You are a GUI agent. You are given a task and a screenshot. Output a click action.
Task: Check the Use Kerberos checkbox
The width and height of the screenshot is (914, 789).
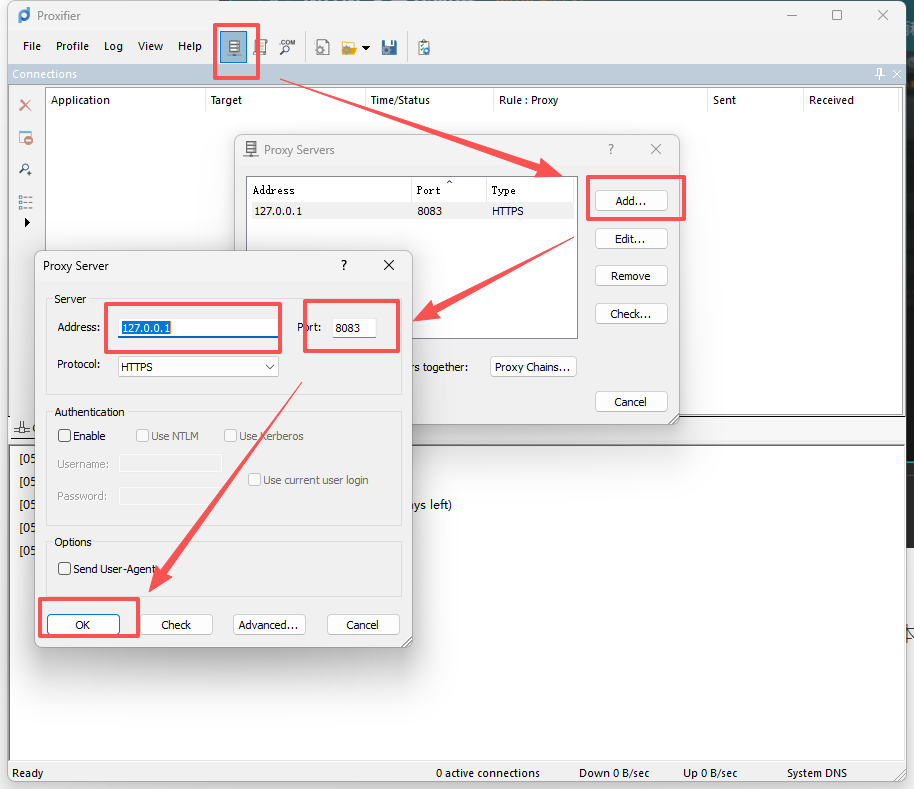pyautogui.click(x=230, y=436)
